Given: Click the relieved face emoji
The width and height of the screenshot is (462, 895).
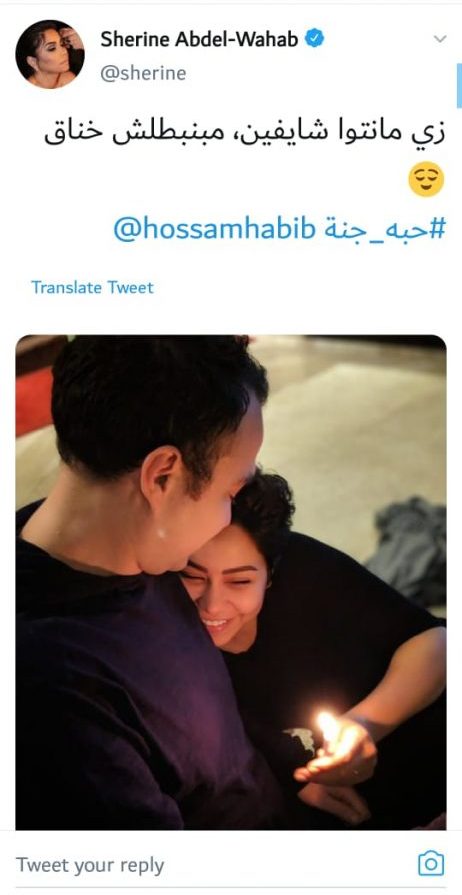Looking at the screenshot, I should tap(426, 179).
